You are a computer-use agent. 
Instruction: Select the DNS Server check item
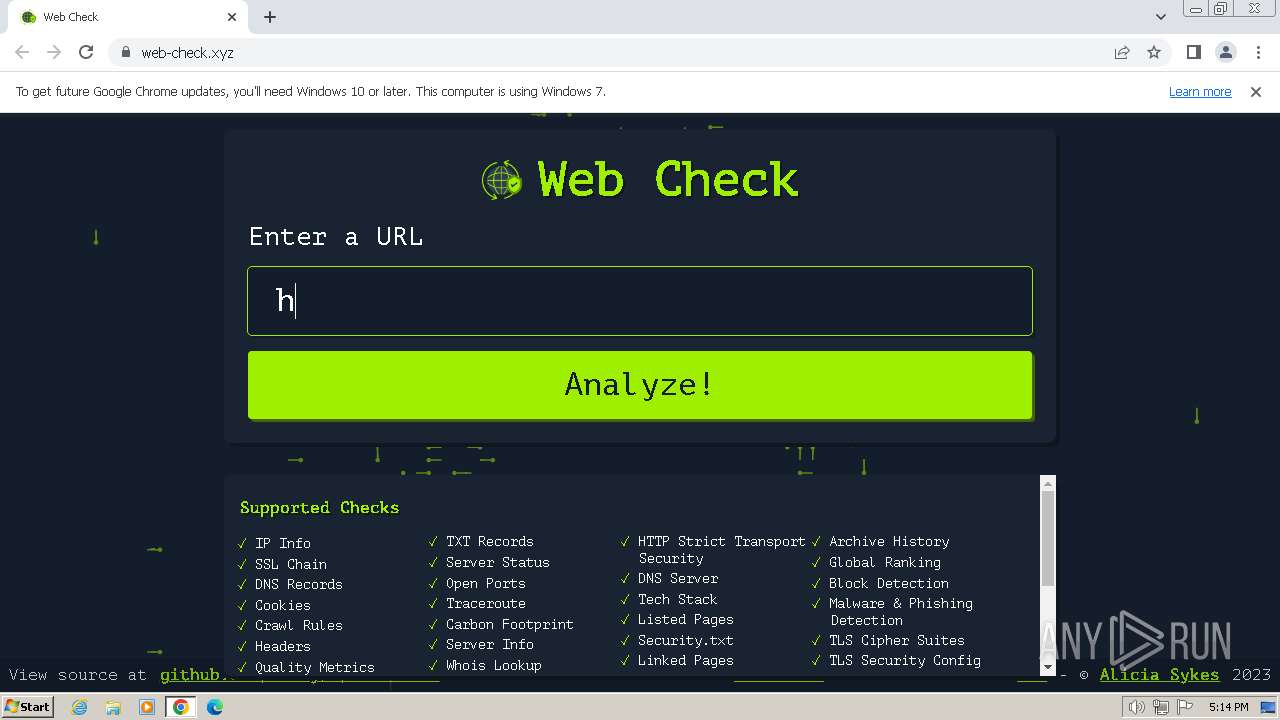tap(678, 578)
